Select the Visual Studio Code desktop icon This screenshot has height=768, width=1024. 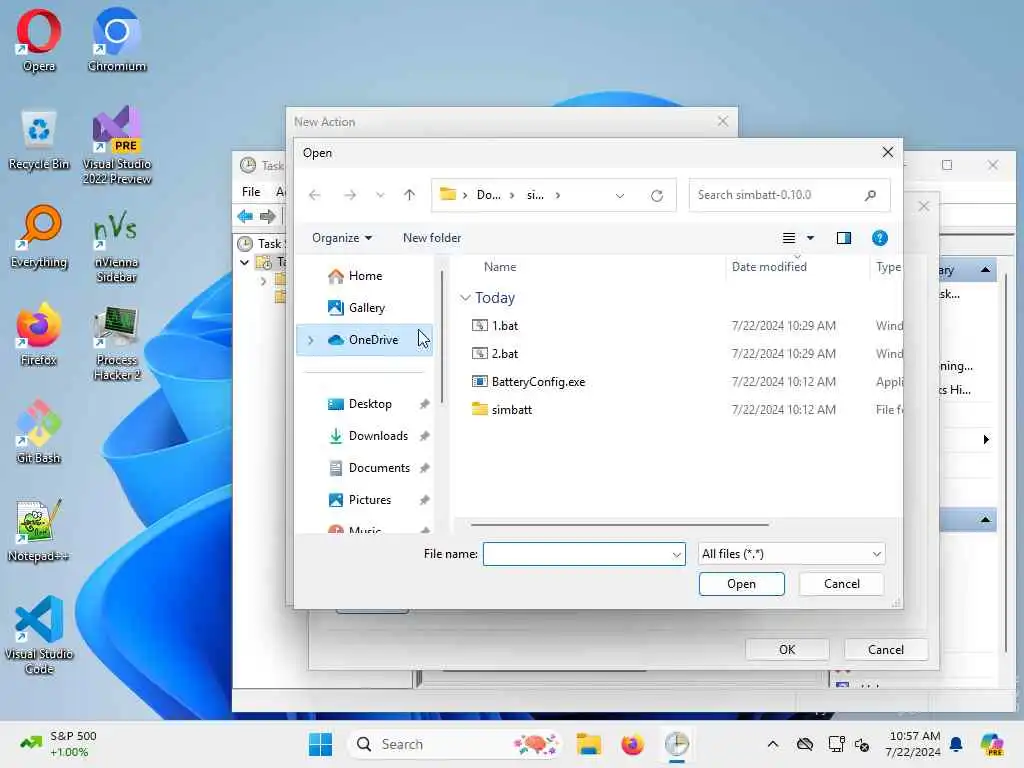click(x=39, y=635)
